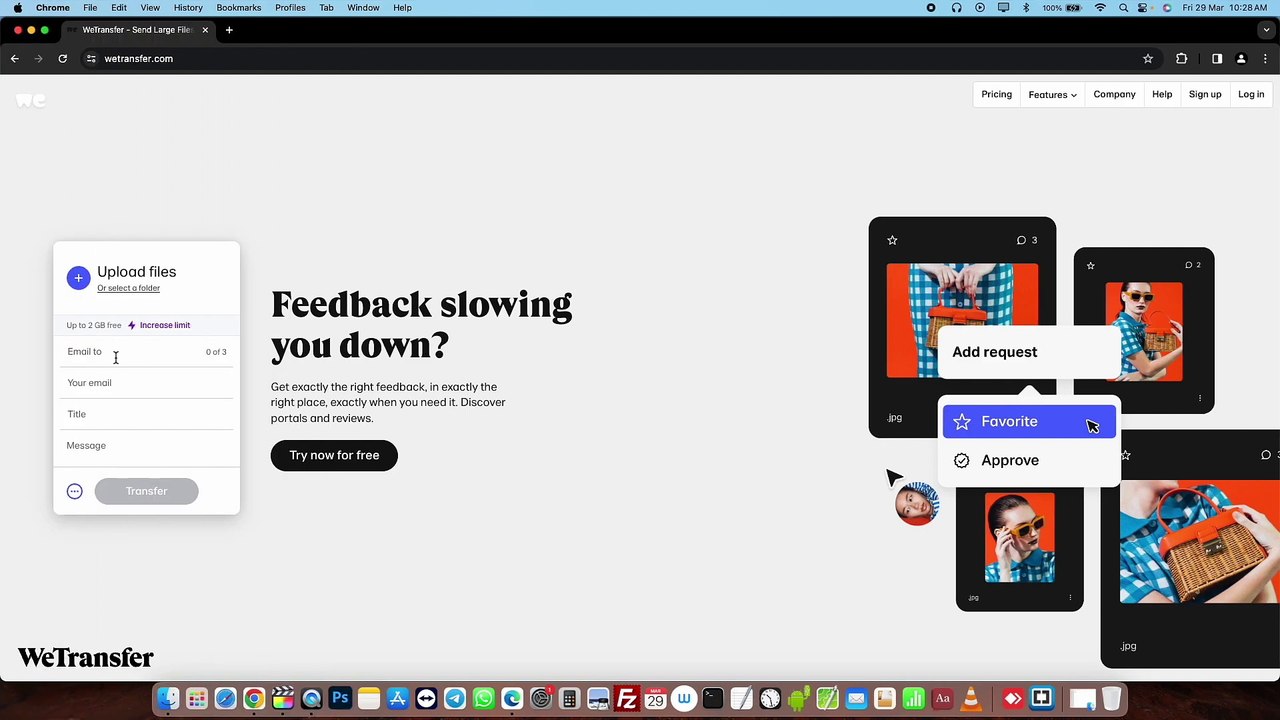This screenshot has height=720, width=1280.
Task: Click the Sign up button
Action: coord(1205,95)
